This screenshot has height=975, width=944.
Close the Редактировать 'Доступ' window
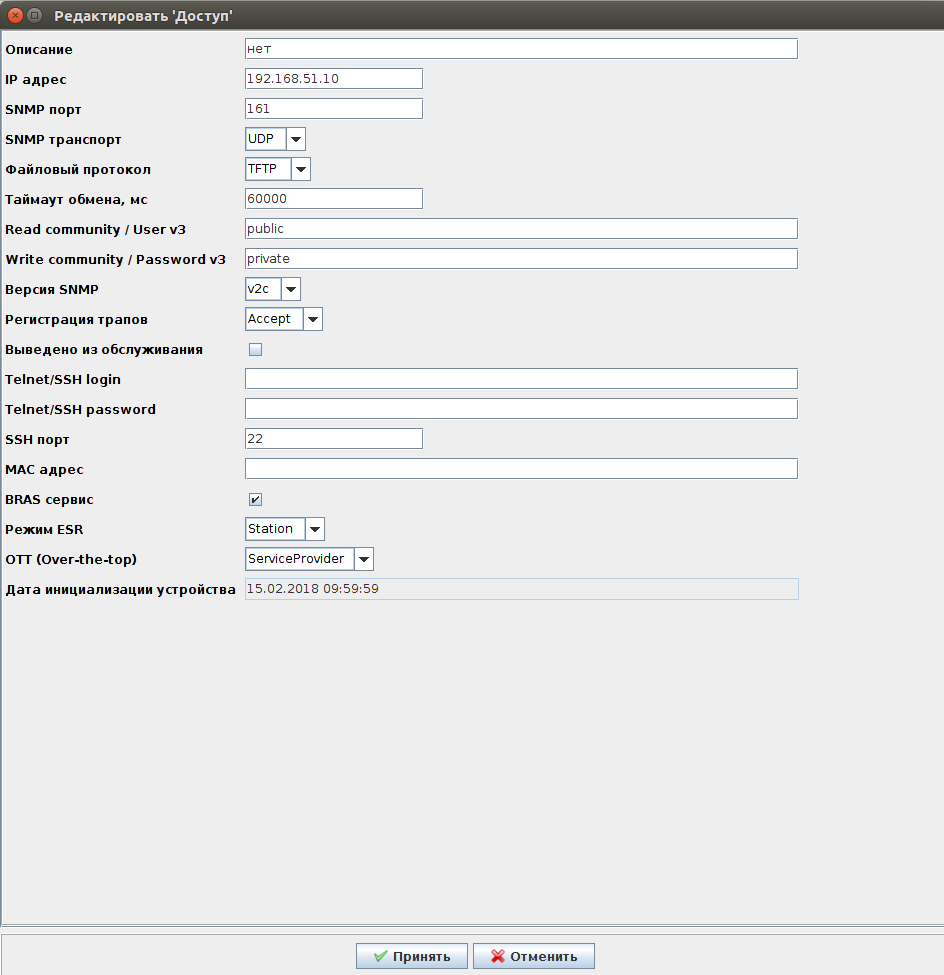(16, 16)
